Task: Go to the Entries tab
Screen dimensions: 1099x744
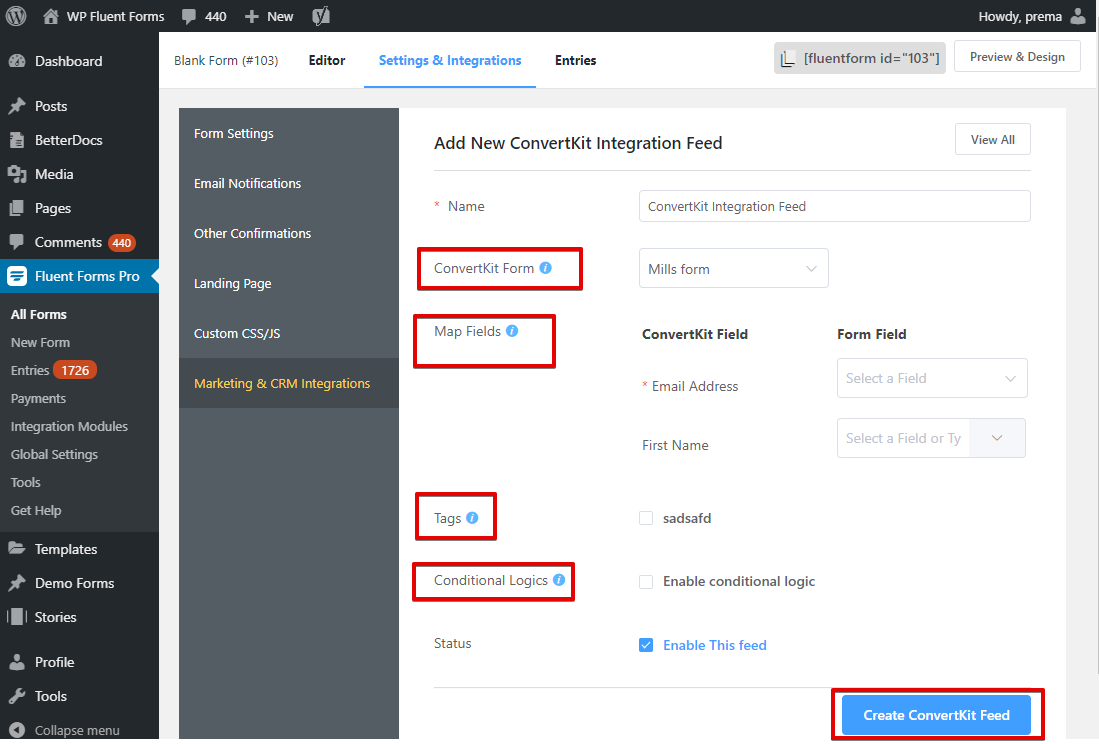Action: pos(575,60)
